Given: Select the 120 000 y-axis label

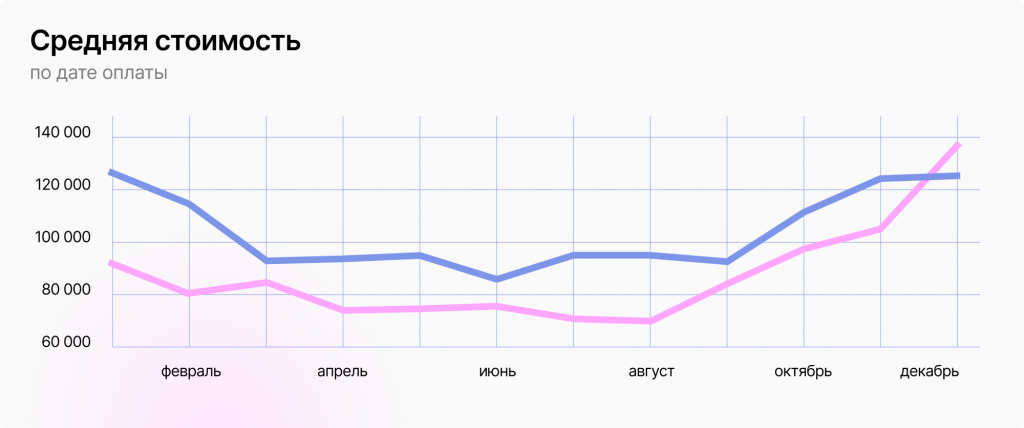Looking at the screenshot, I should click(61, 186).
